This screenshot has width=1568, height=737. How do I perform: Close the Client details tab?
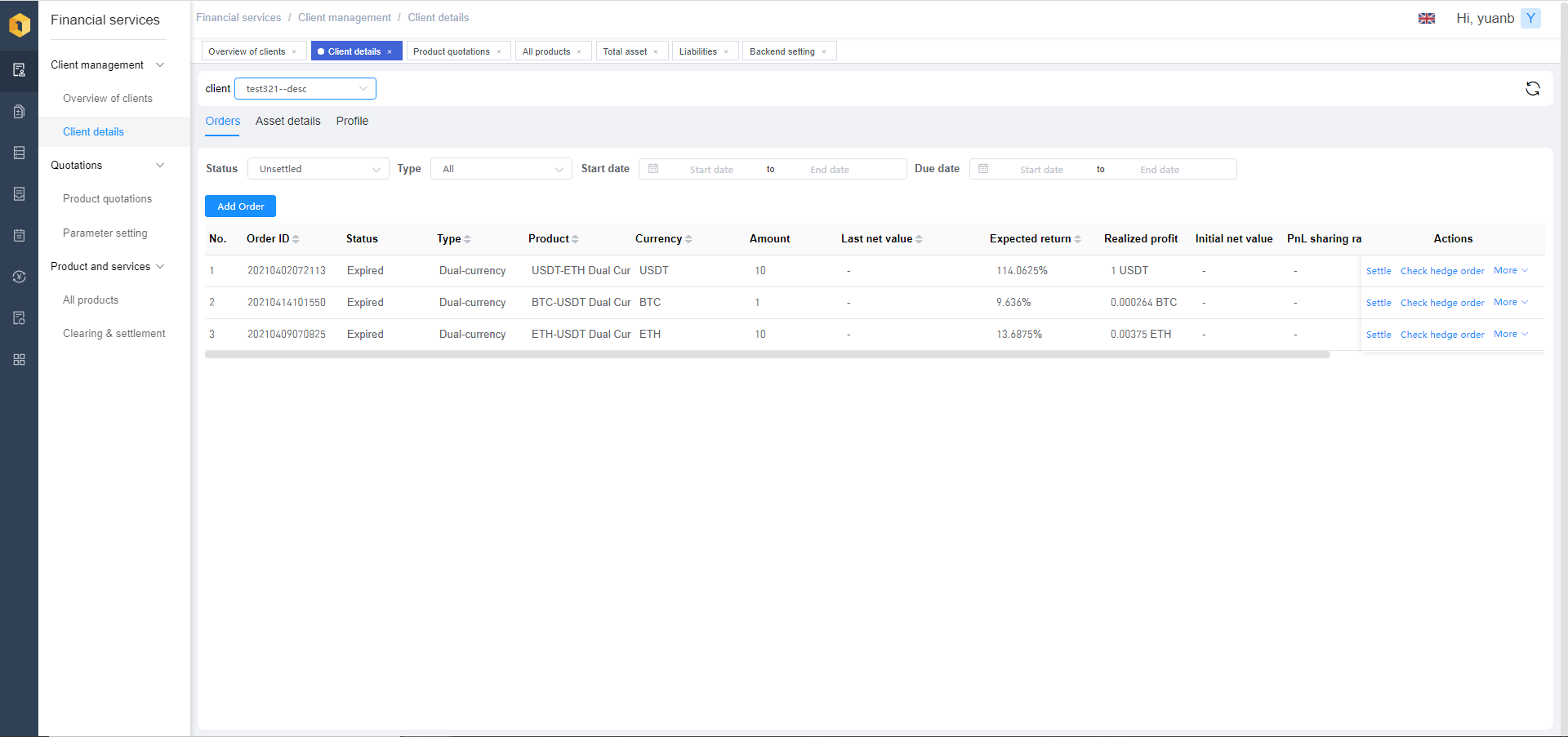[390, 51]
